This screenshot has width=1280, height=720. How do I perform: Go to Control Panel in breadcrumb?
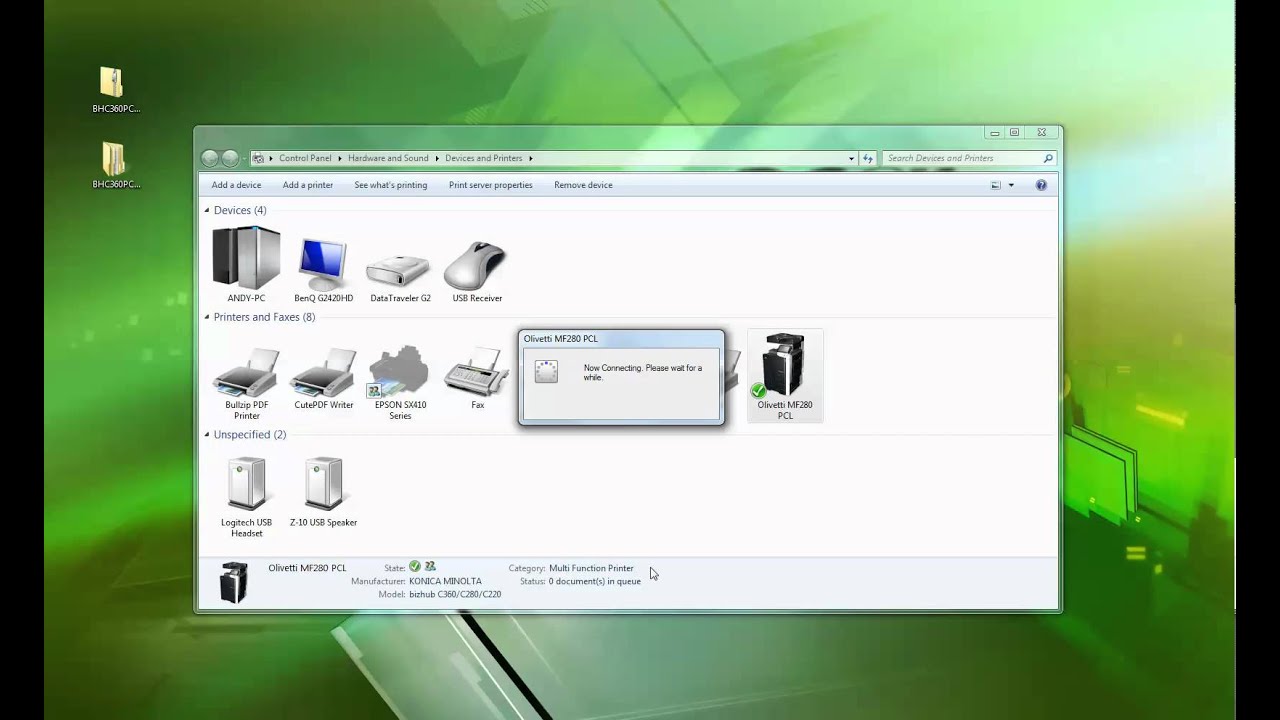coord(305,158)
